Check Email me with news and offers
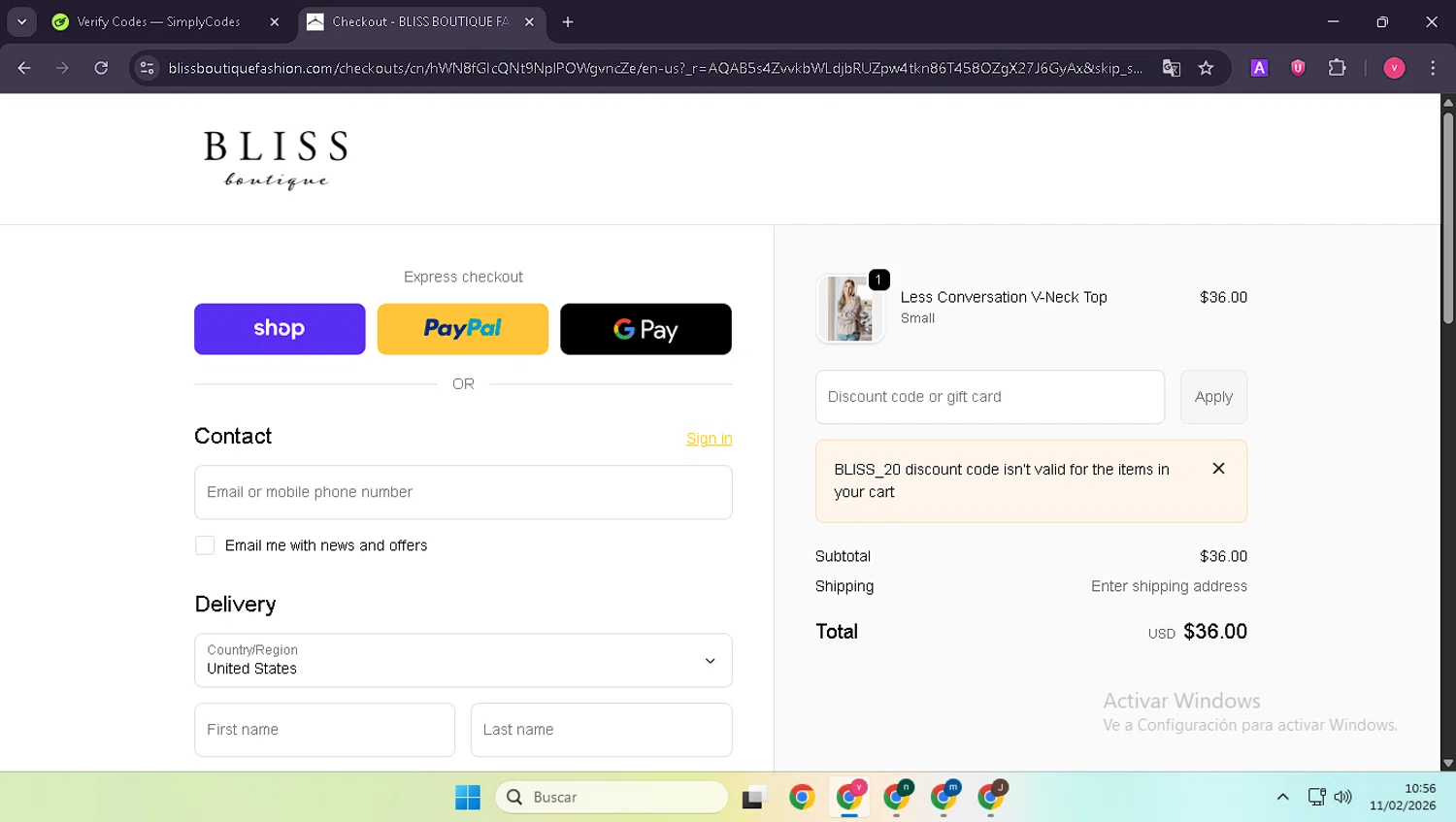Image resolution: width=1456 pixels, height=822 pixels. pos(205,545)
